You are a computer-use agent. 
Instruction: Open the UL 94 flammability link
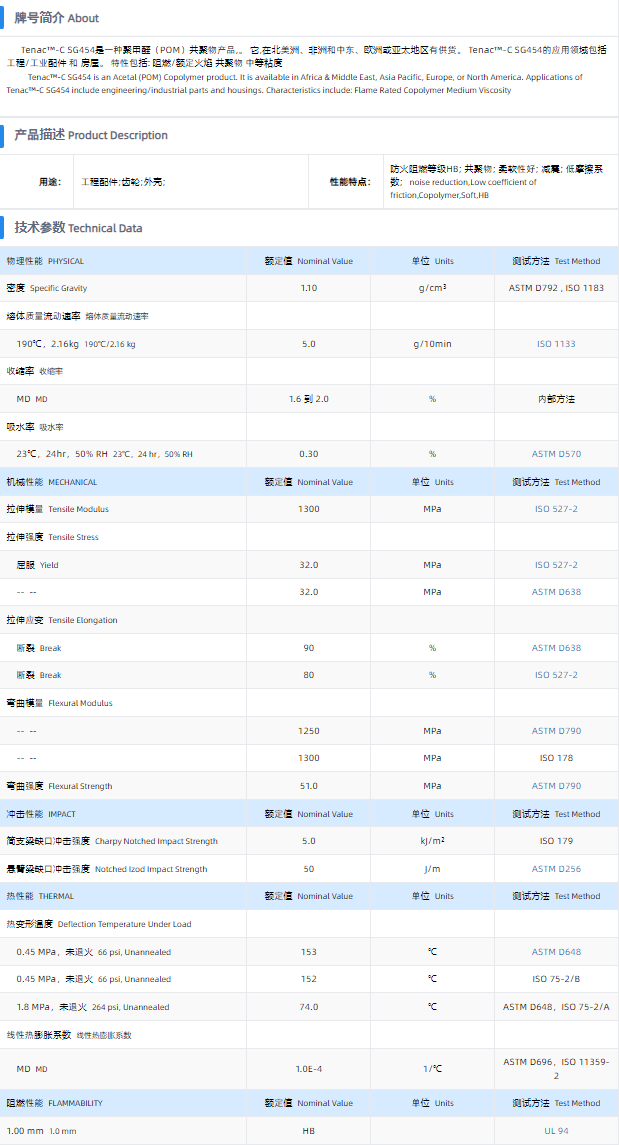tap(556, 1131)
